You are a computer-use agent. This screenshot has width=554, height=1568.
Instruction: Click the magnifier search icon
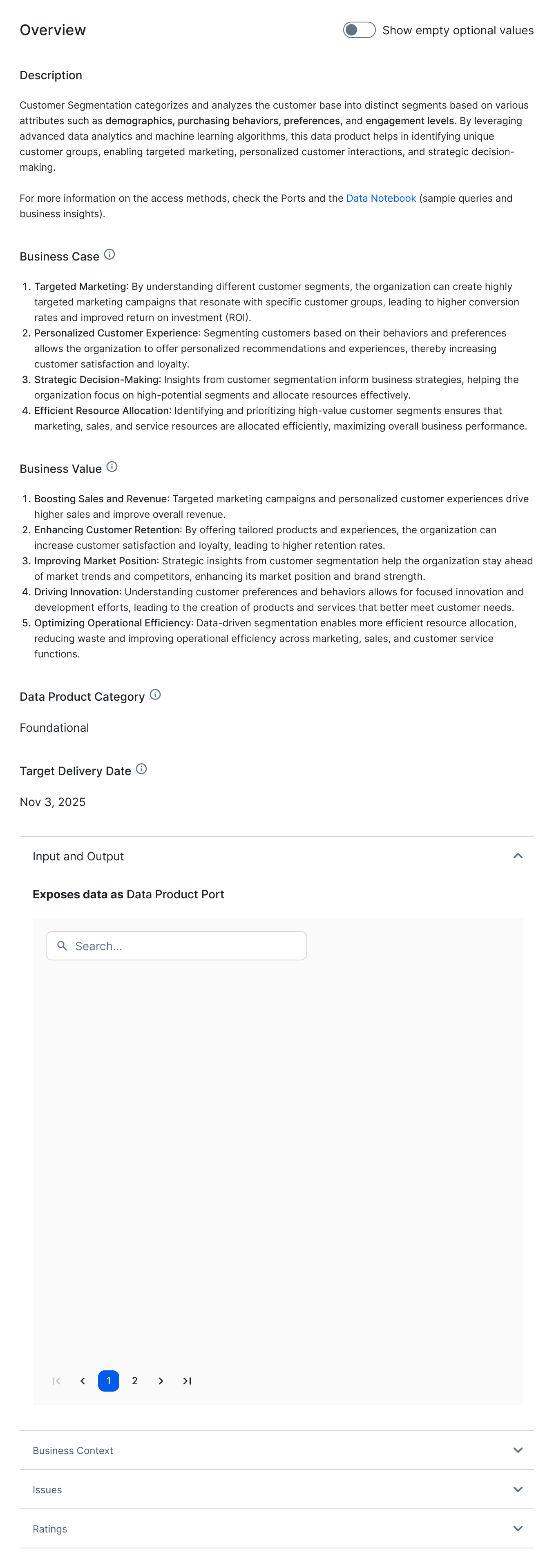62,945
